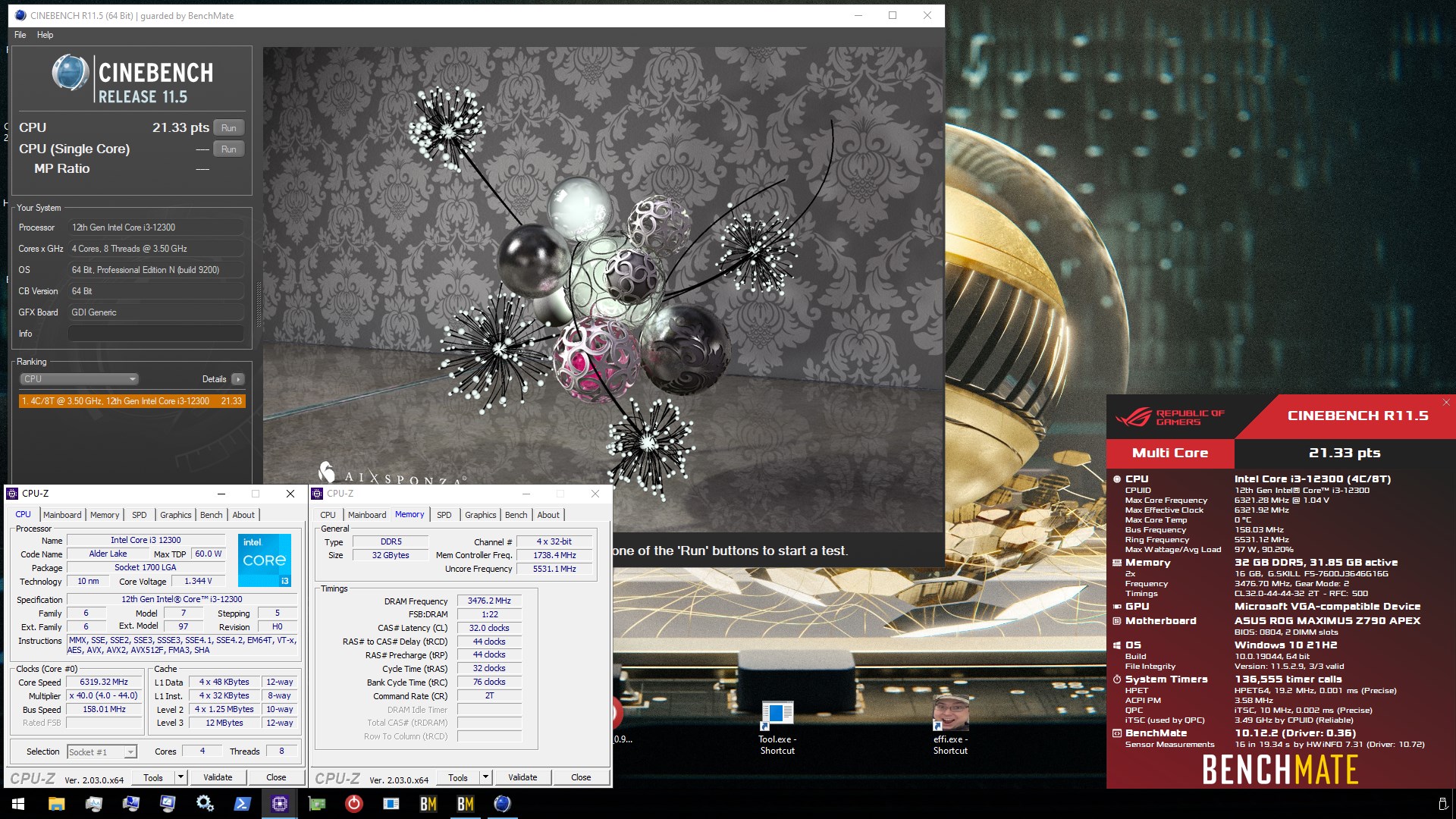Click Tools button in Memory CPU-Z window
1456x819 pixels.
click(x=458, y=777)
